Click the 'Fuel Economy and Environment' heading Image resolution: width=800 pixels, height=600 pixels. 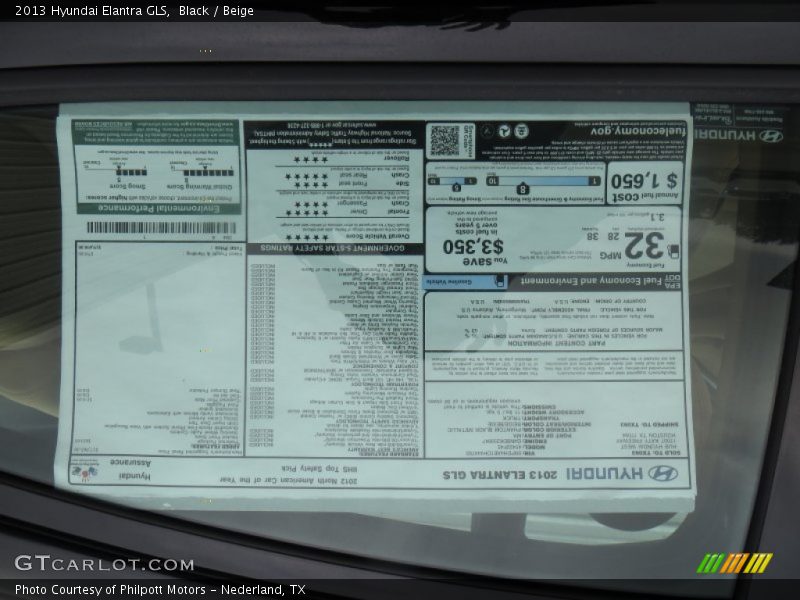(592, 281)
